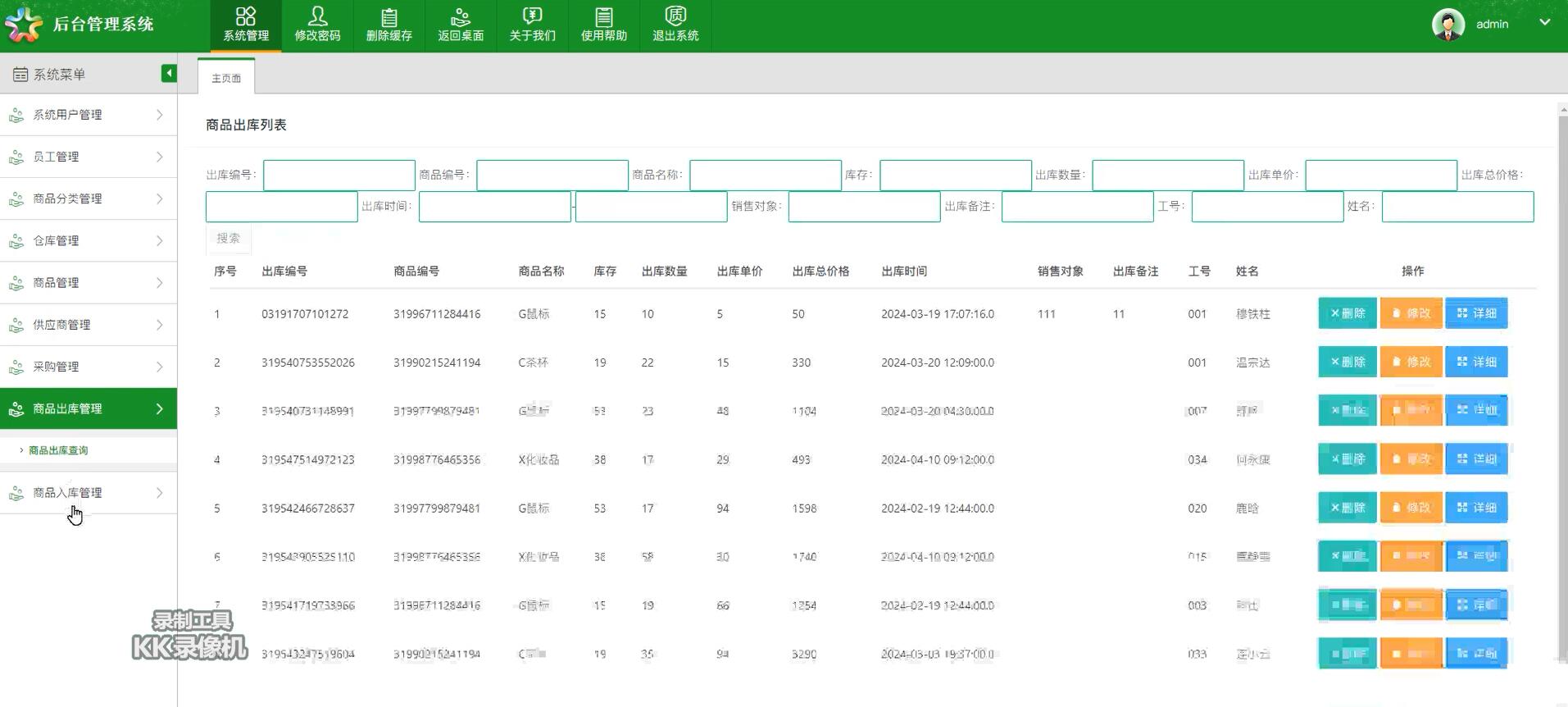Collapse 商品出库管理 chevron
The height and width of the screenshot is (707, 1568).
160,408
